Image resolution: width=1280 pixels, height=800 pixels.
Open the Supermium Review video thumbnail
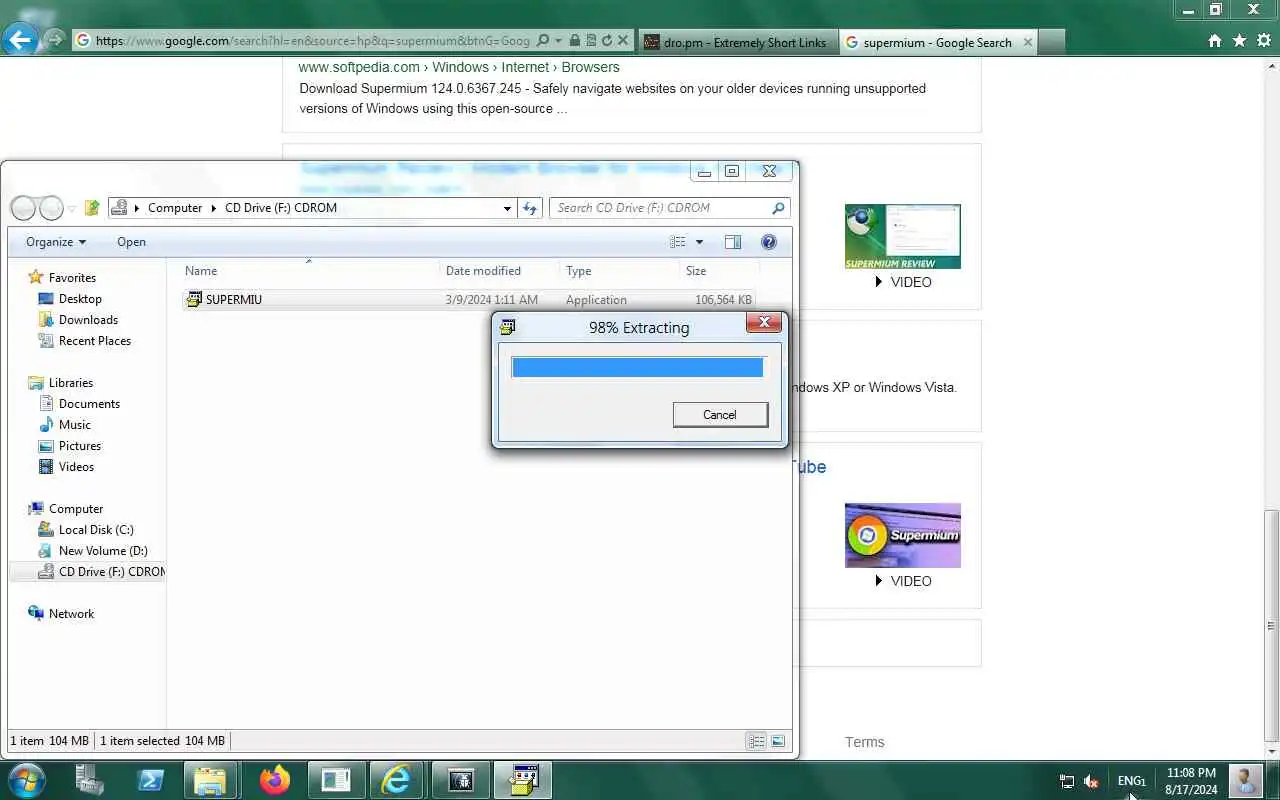[903, 236]
